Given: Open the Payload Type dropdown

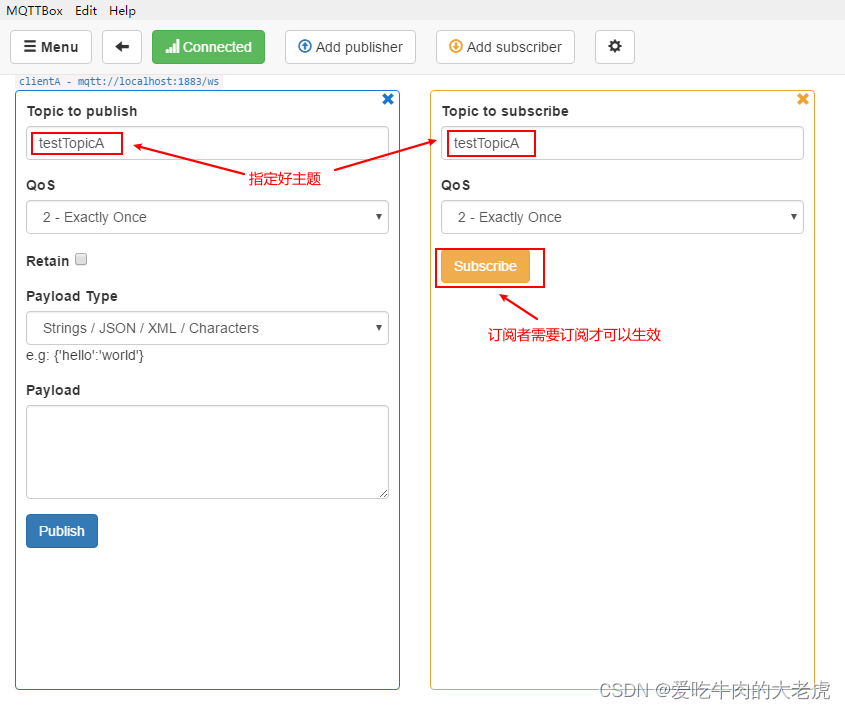Looking at the screenshot, I should tap(207, 328).
